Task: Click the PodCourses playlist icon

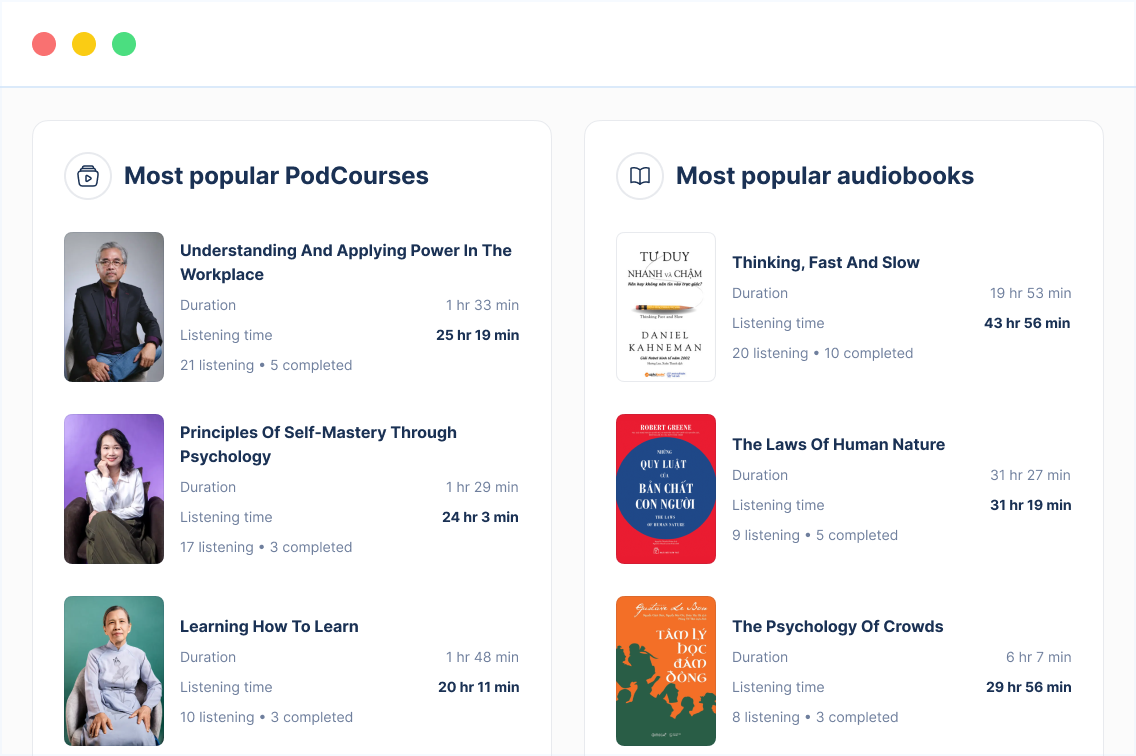Action: point(88,176)
